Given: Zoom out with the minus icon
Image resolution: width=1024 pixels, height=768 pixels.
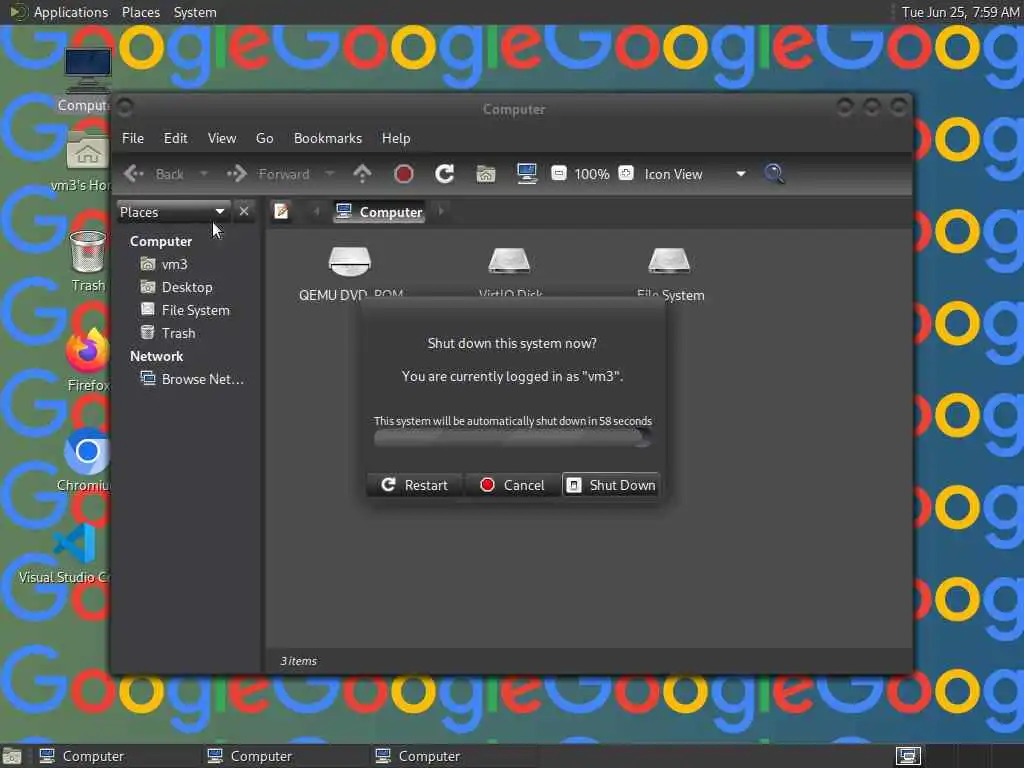Looking at the screenshot, I should 558,173.
